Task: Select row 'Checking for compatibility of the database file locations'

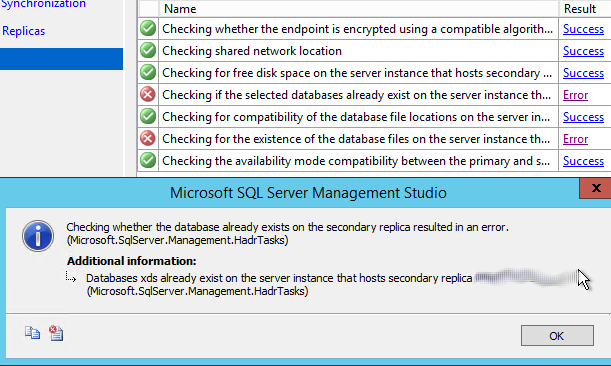Action: (374, 117)
